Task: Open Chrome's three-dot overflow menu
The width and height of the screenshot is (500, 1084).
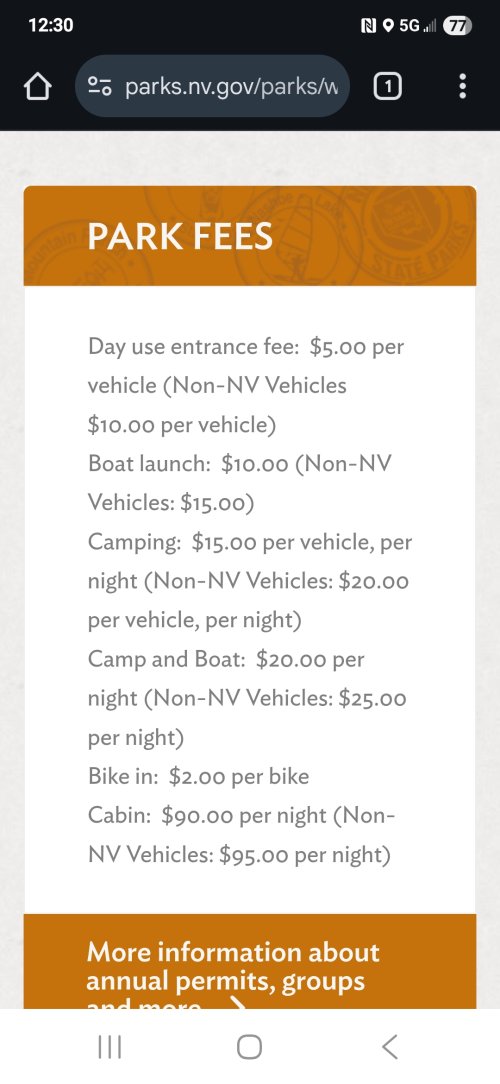Action: pyautogui.click(x=463, y=86)
